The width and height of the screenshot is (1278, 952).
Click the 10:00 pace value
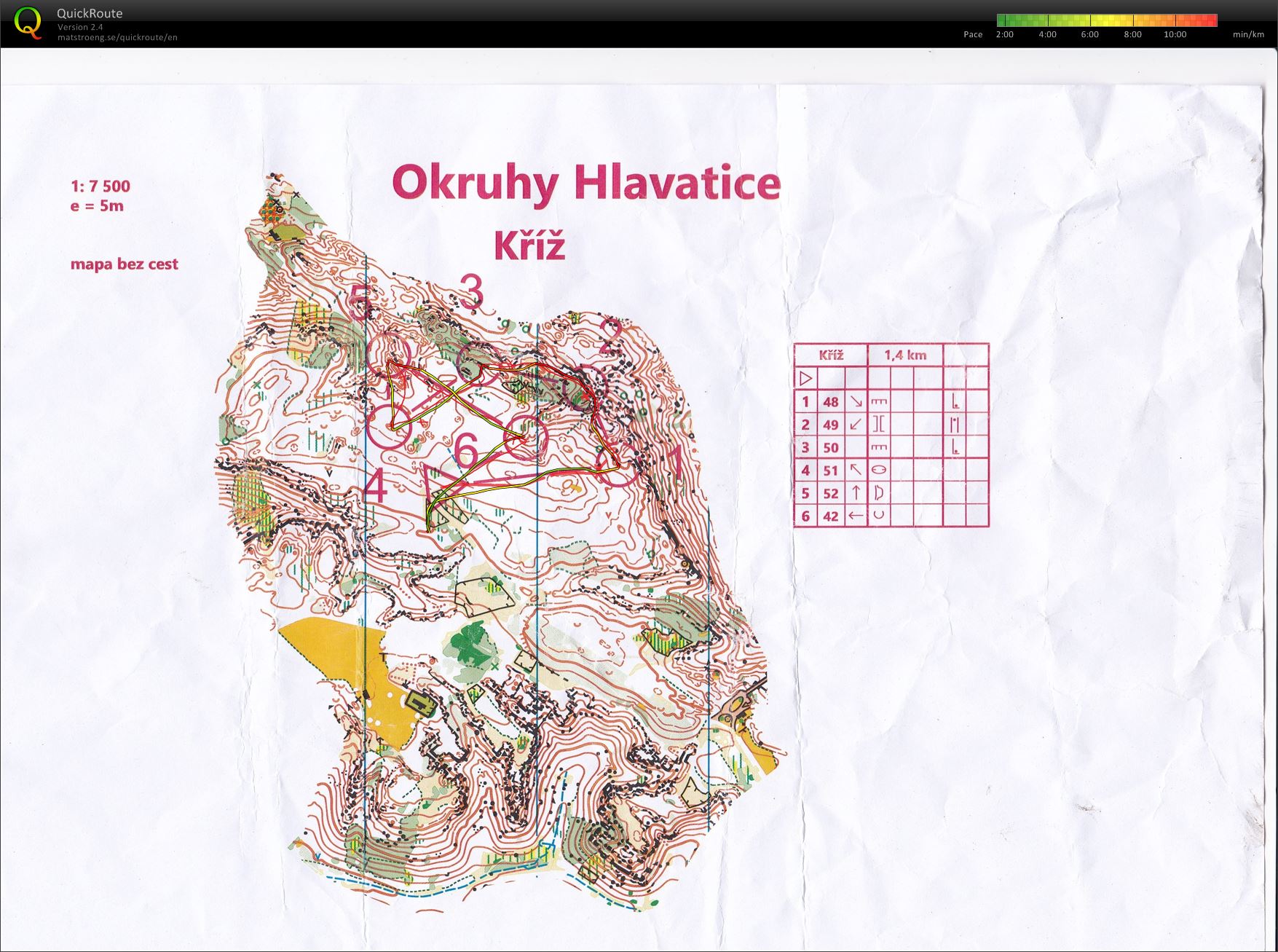(1175, 34)
